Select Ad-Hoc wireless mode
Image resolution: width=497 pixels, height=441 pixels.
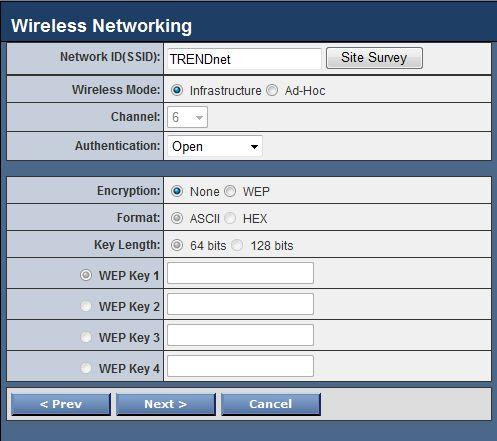pos(272,90)
